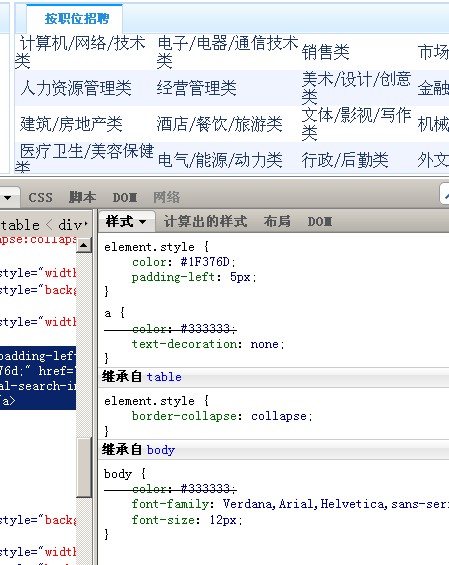Screen dimensions: 449x565
Task: Switch to the 计算出的样式 side tab
Action: pos(205,221)
